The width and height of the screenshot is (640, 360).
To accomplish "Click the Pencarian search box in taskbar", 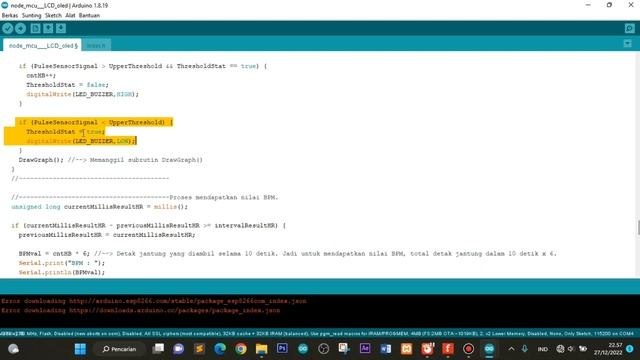I will click(x=119, y=349).
